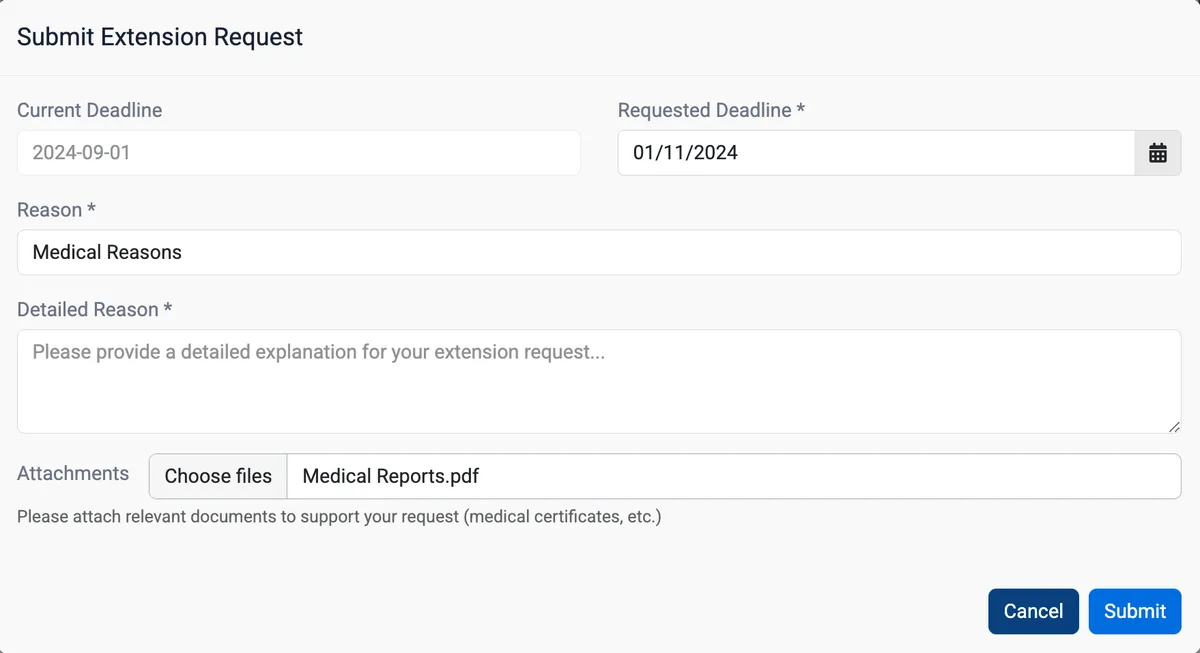
Task: Dismiss the form using Cancel
Action: 1033,611
